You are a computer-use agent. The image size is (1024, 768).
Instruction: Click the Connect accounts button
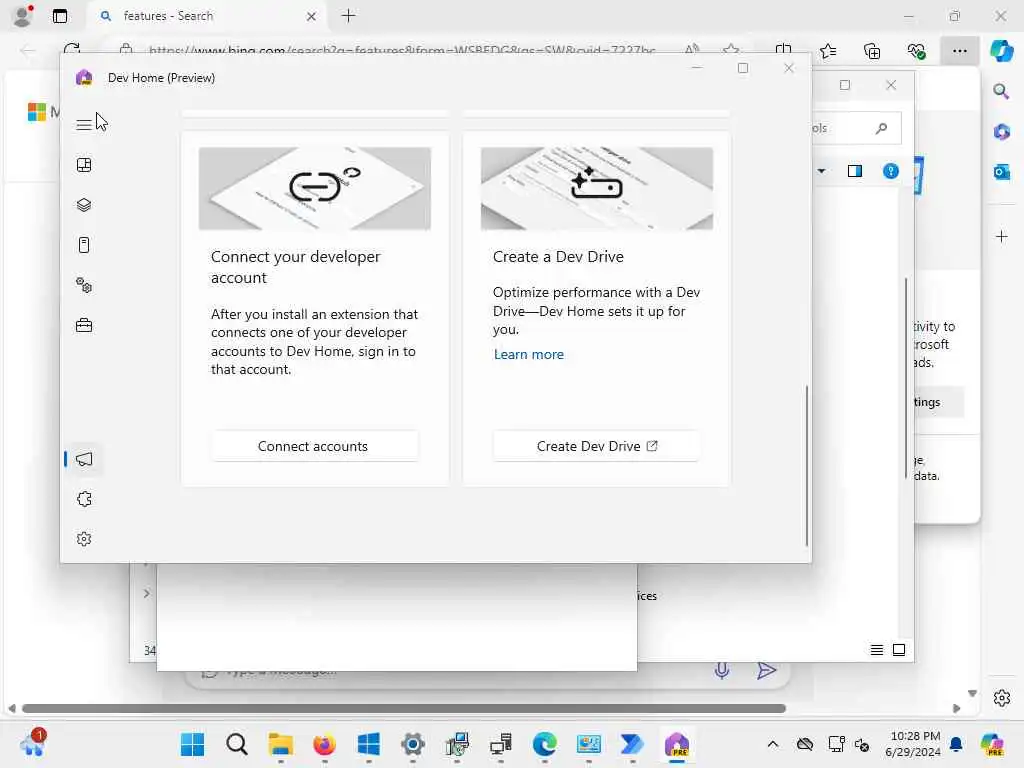click(x=314, y=446)
